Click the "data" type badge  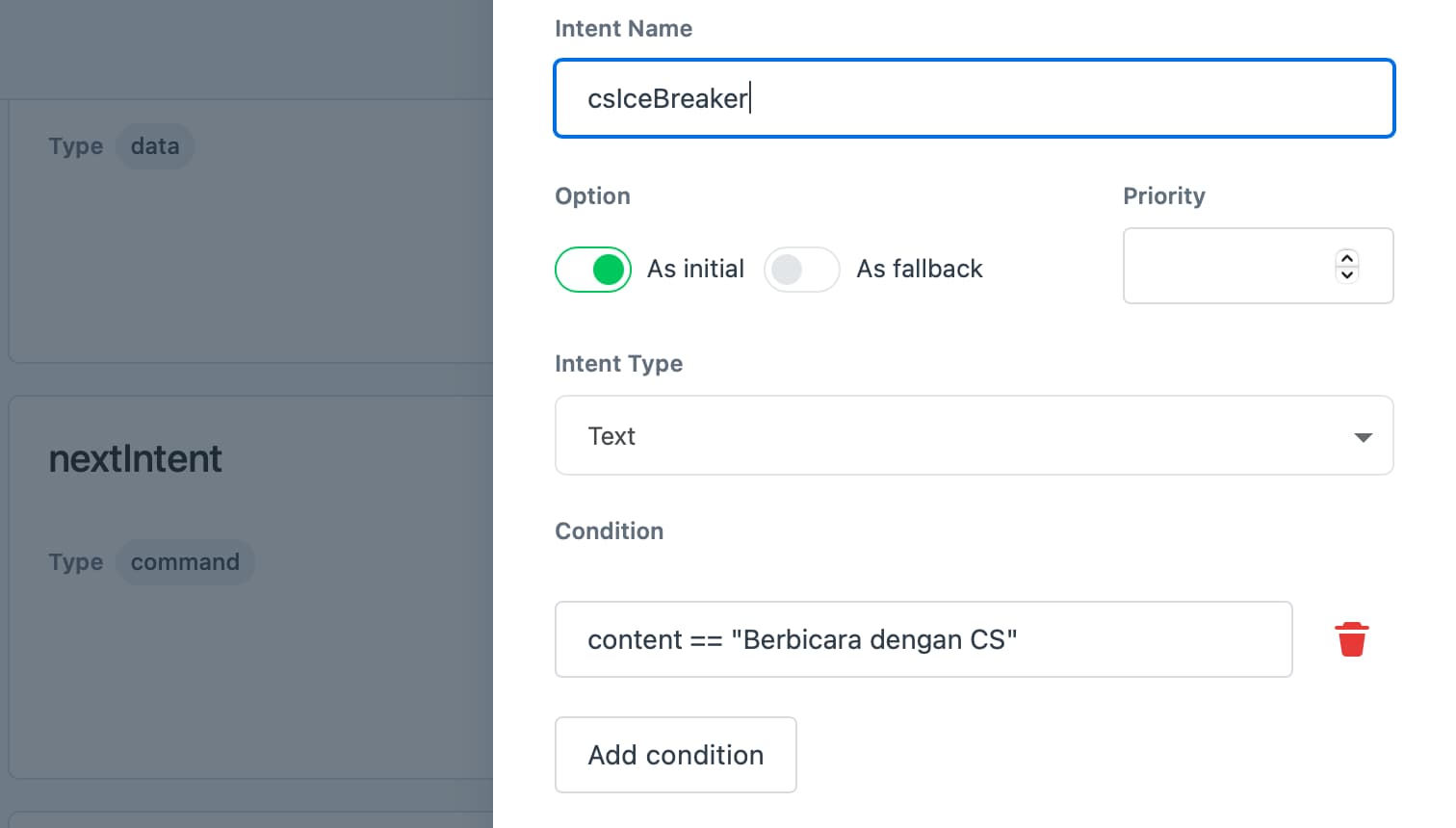155,146
